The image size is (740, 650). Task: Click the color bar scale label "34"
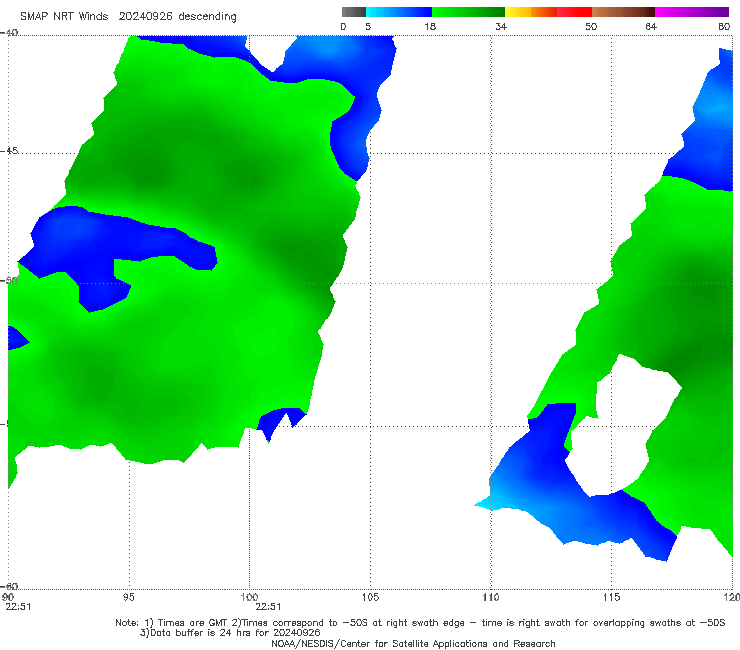tap(501, 26)
